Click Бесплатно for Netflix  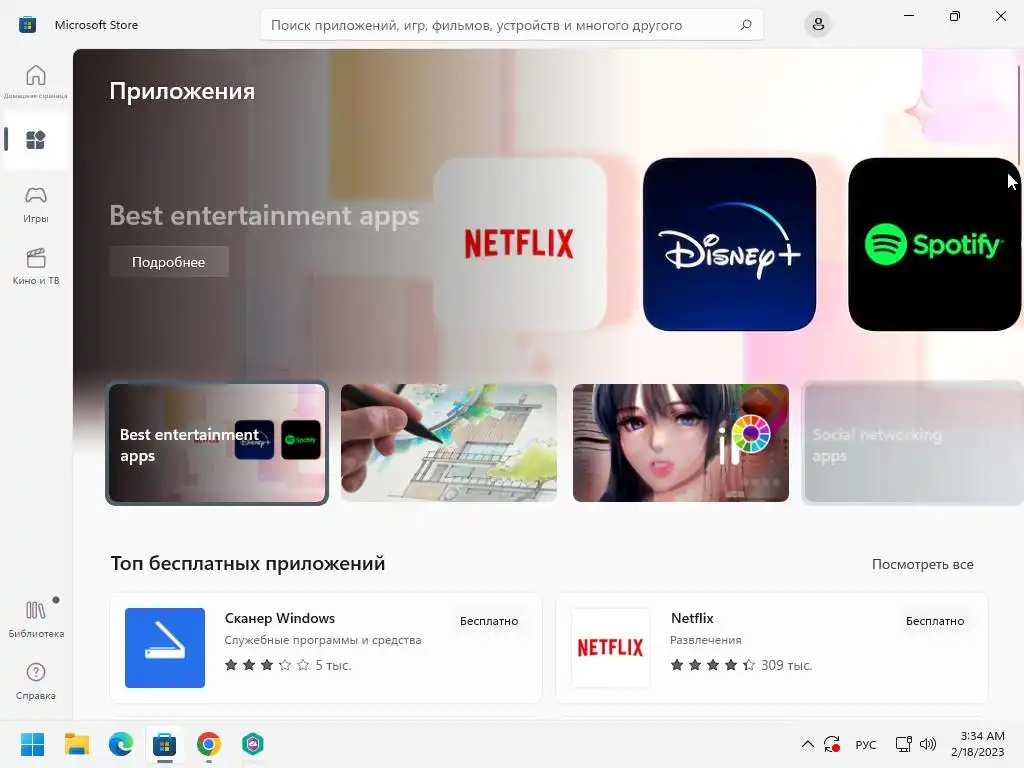[935, 621]
